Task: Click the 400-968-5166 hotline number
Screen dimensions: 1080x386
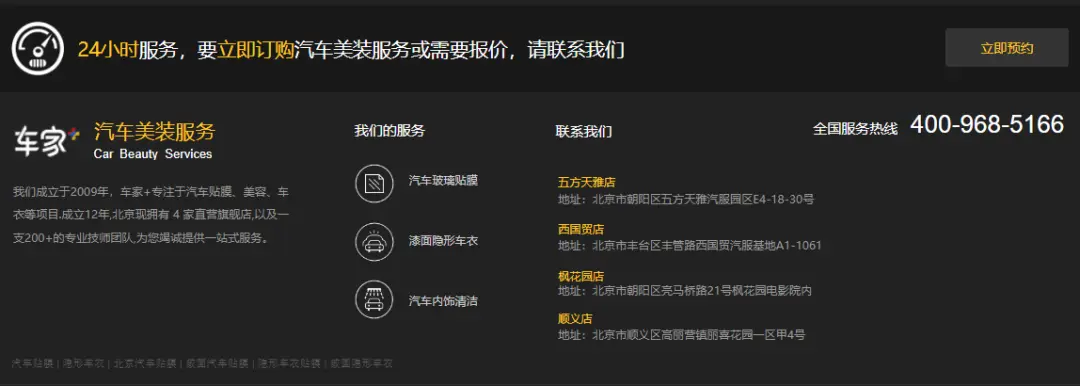Action: tap(987, 125)
